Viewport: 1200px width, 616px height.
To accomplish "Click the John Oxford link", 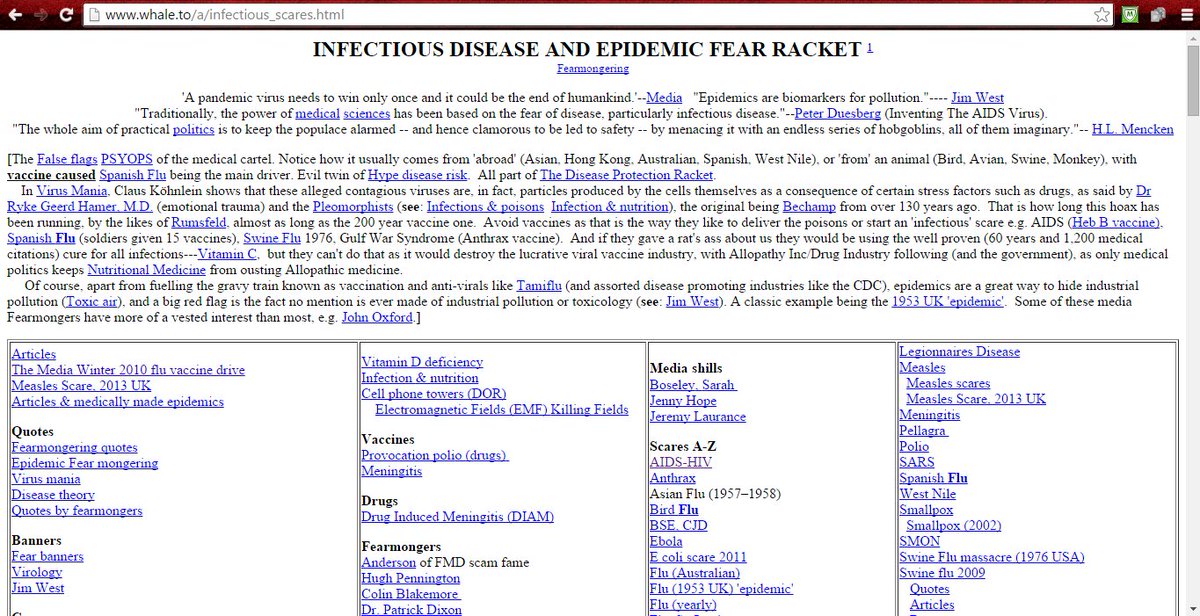I will (377, 319).
